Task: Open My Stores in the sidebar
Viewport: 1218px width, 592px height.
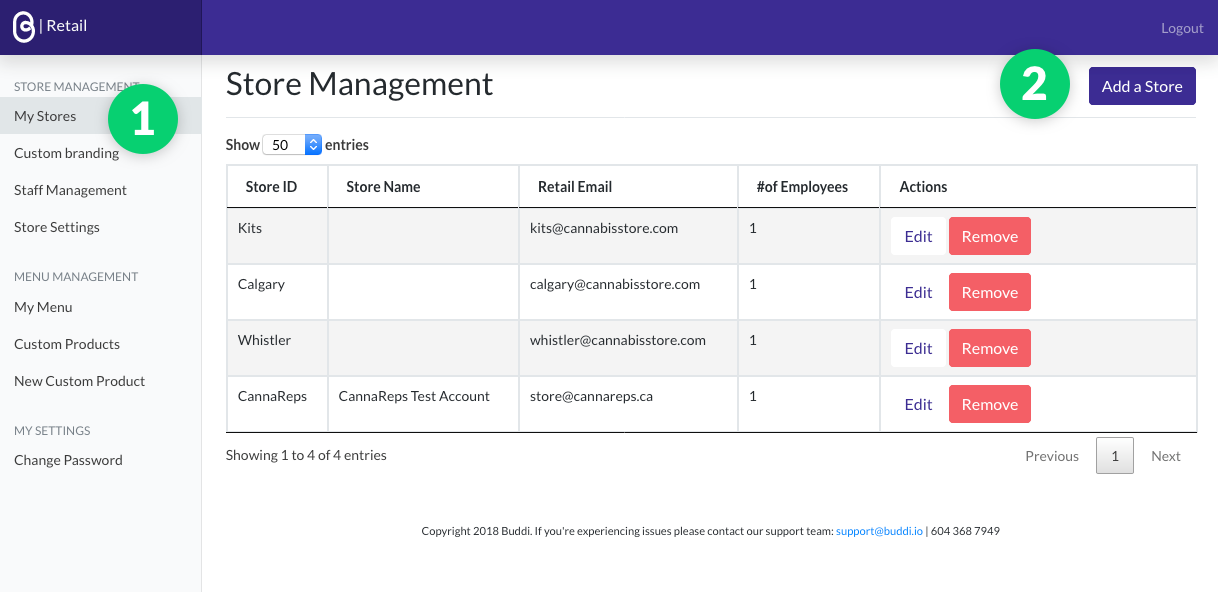Action: [x=45, y=116]
